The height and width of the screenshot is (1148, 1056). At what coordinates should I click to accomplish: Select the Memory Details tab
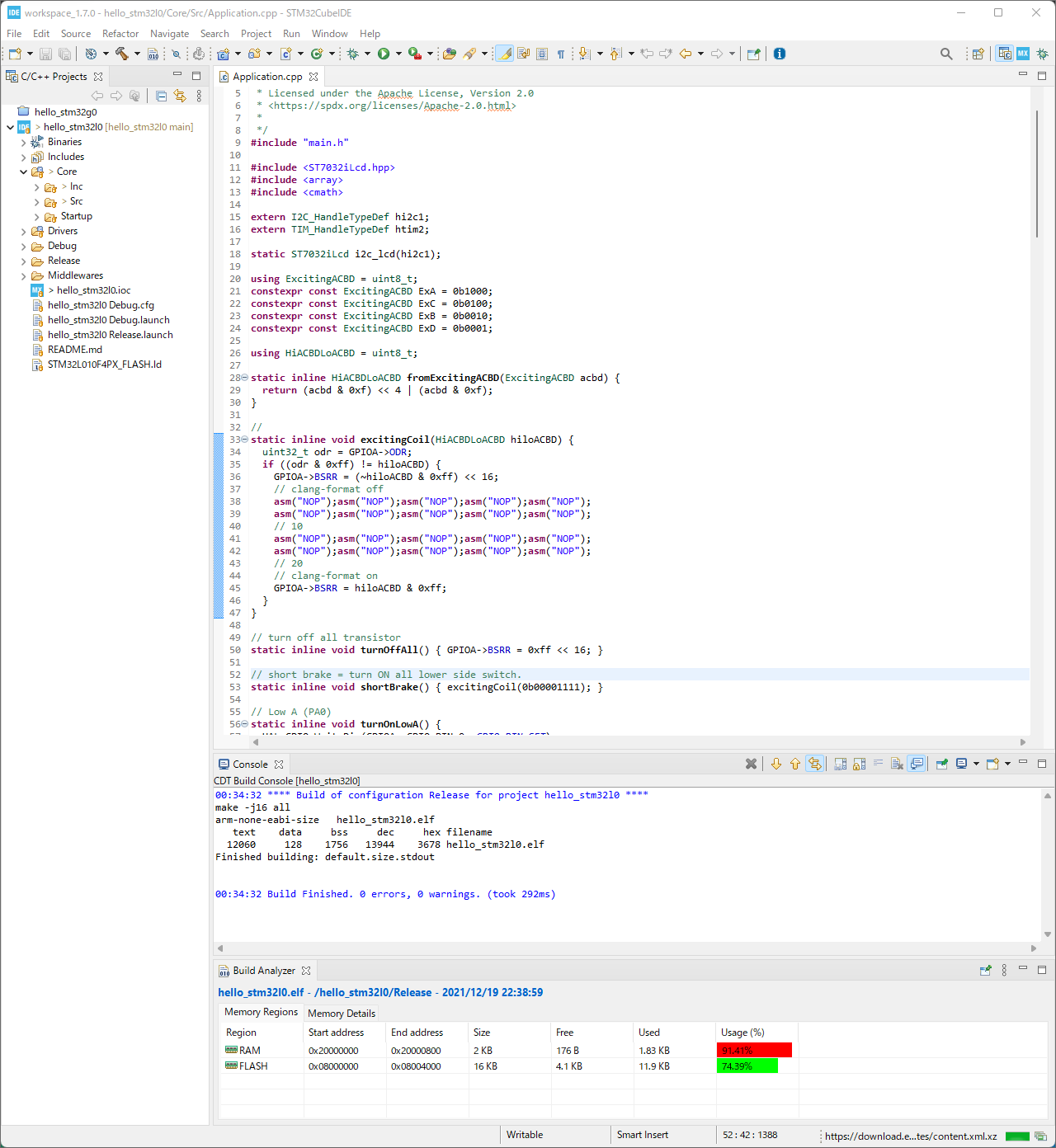click(x=342, y=1013)
